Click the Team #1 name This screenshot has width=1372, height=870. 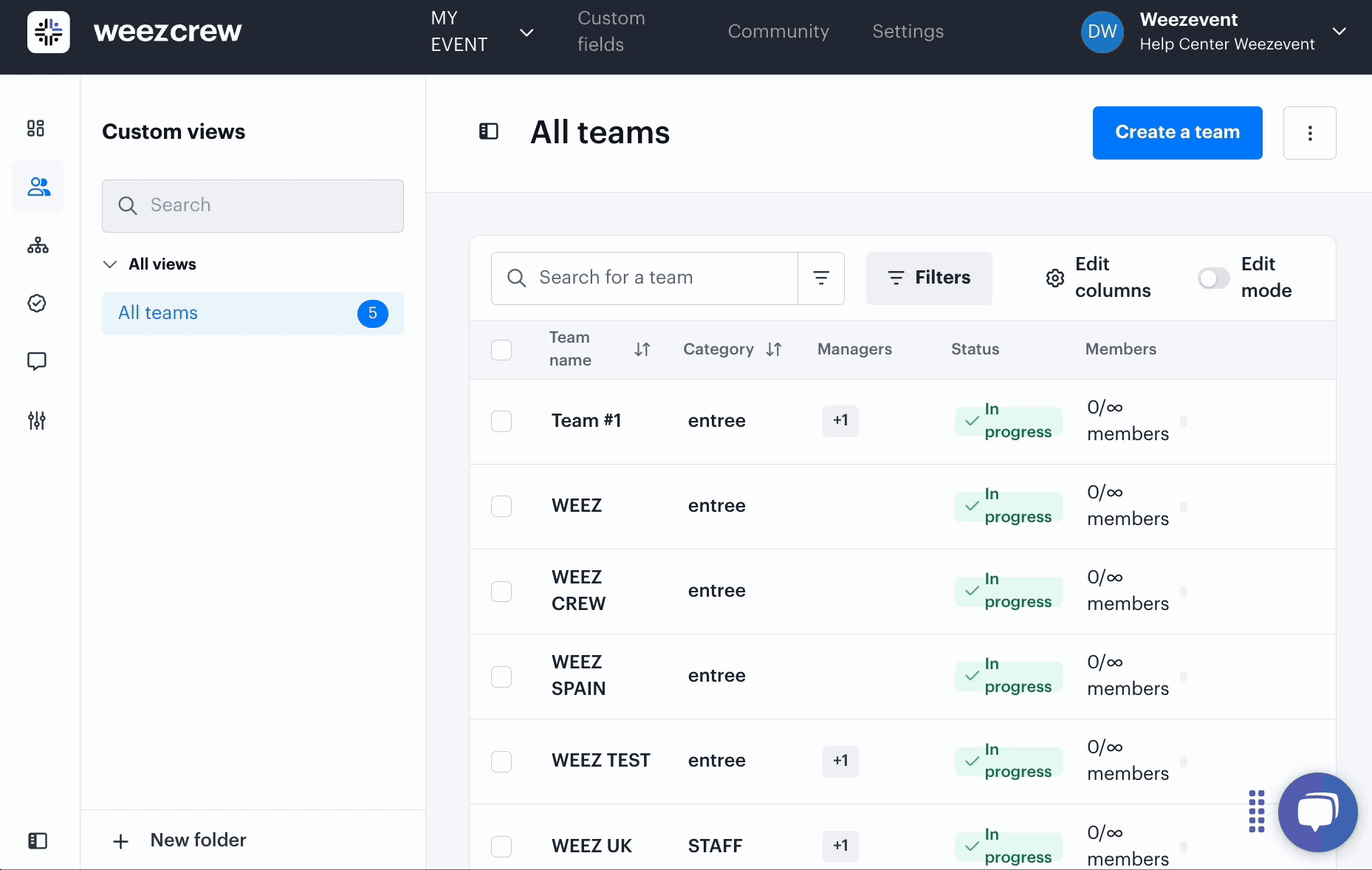pyautogui.click(x=586, y=421)
